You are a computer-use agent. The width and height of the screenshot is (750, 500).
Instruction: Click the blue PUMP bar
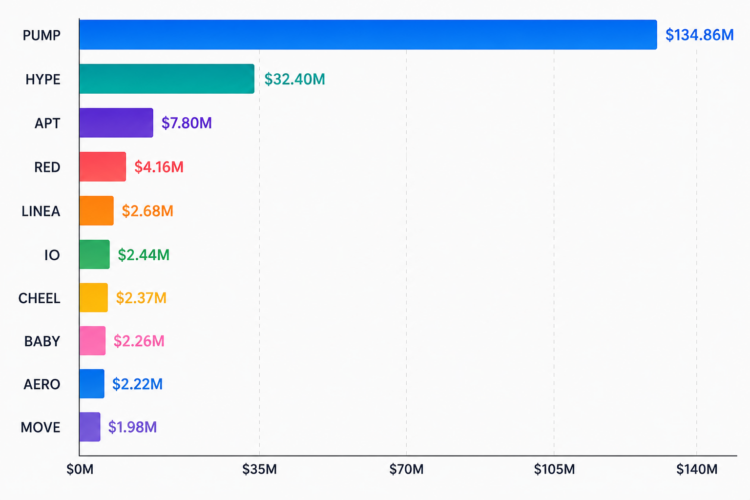tap(368, 34)
